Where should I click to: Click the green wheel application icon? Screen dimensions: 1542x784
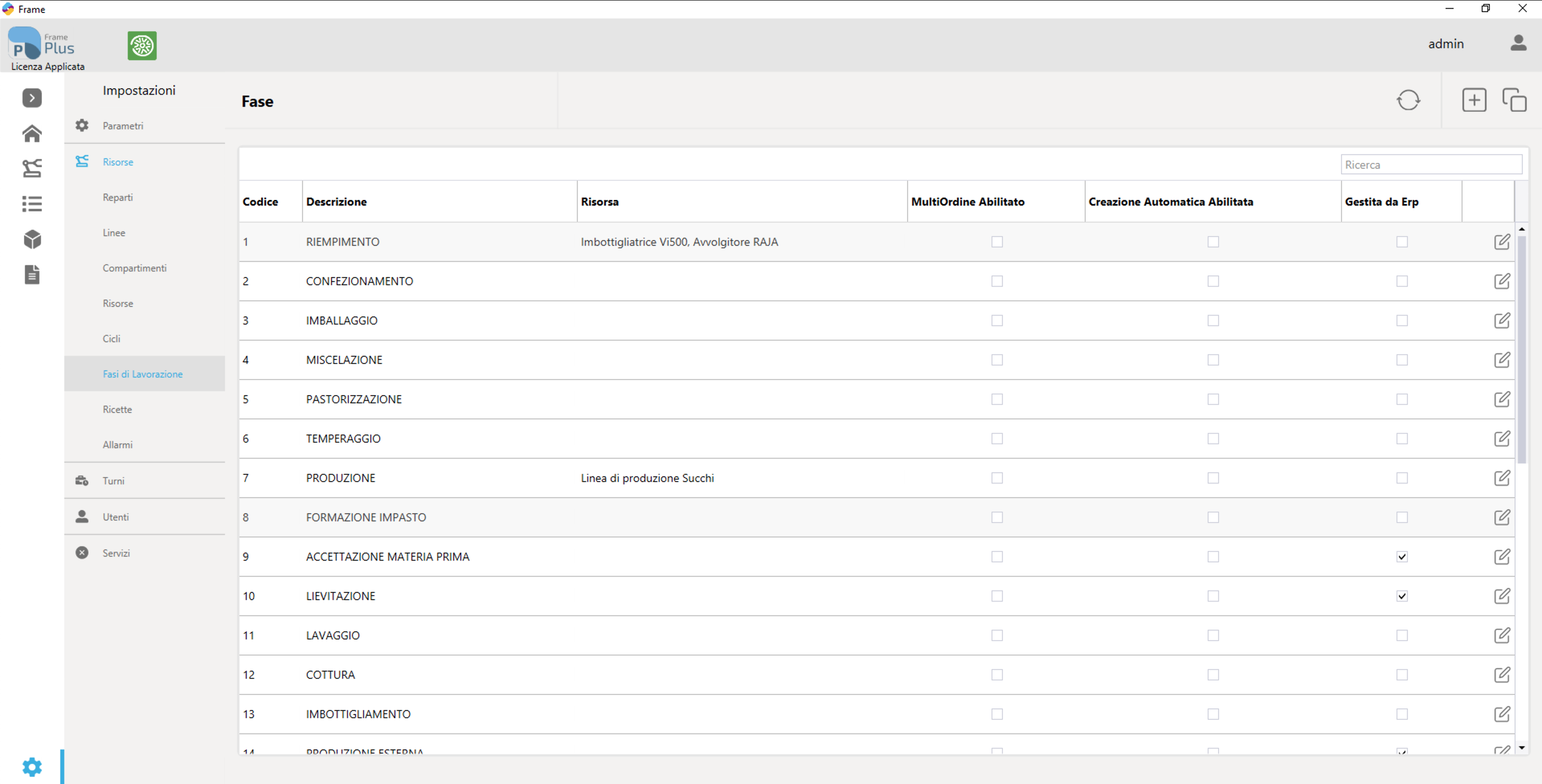[142, 45]
